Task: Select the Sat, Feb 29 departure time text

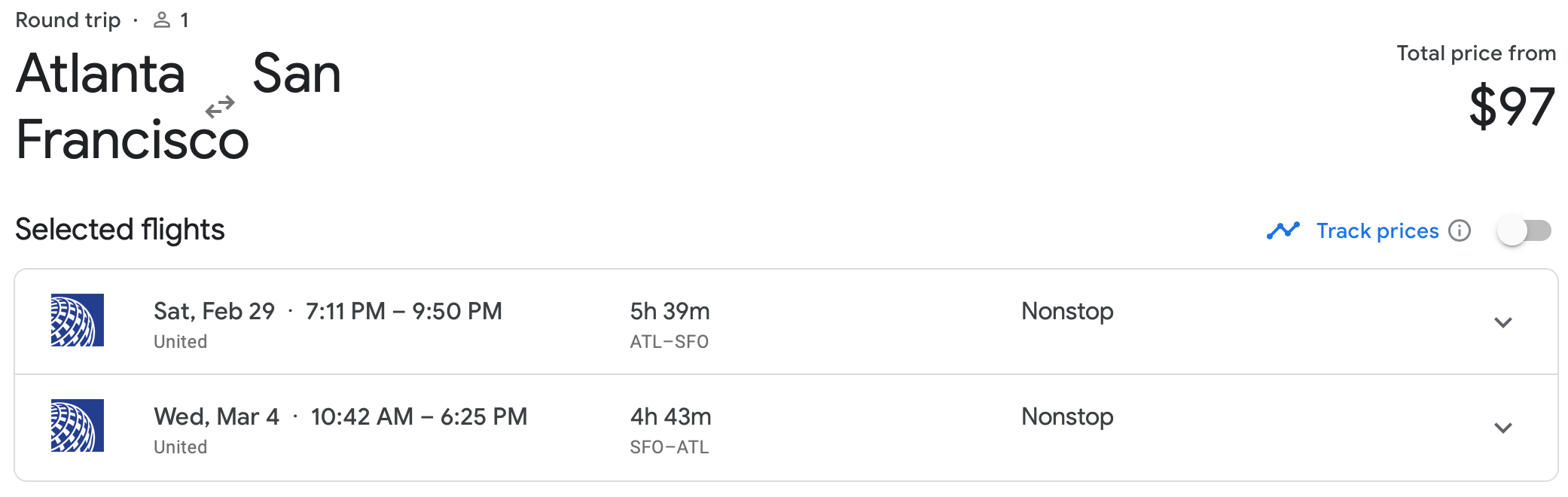Action: (x=404, y=311)
